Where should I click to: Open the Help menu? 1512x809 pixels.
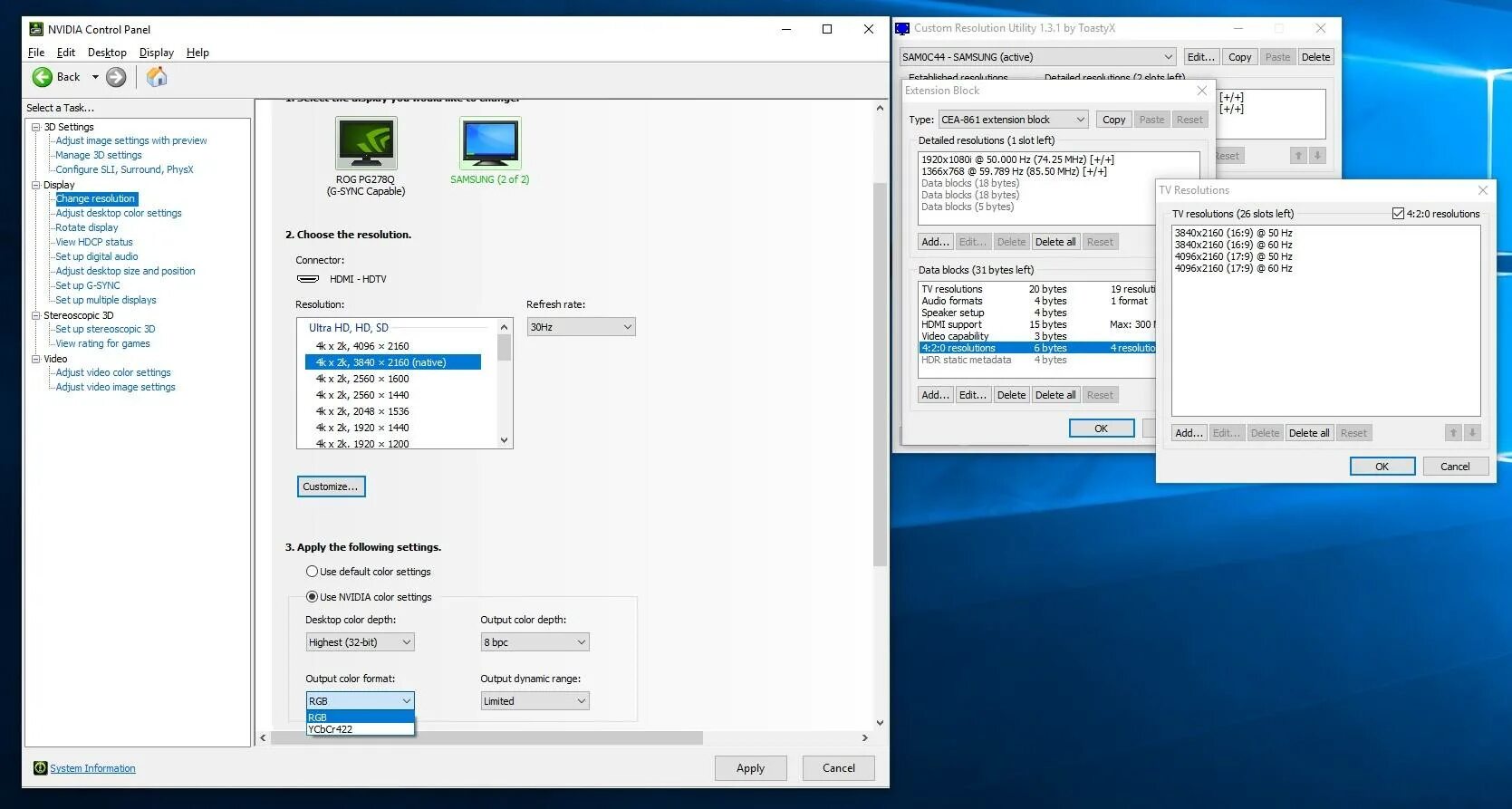coord(197,53)
